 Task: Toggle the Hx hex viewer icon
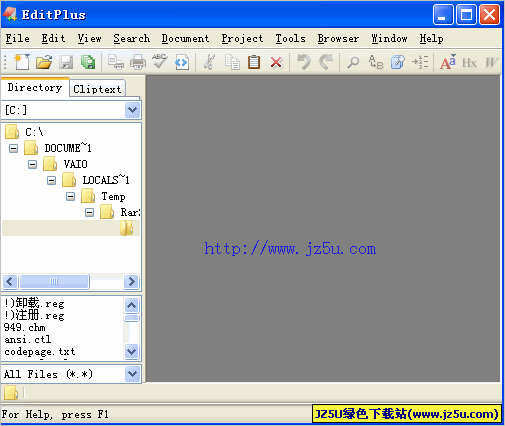click(469, 63)
